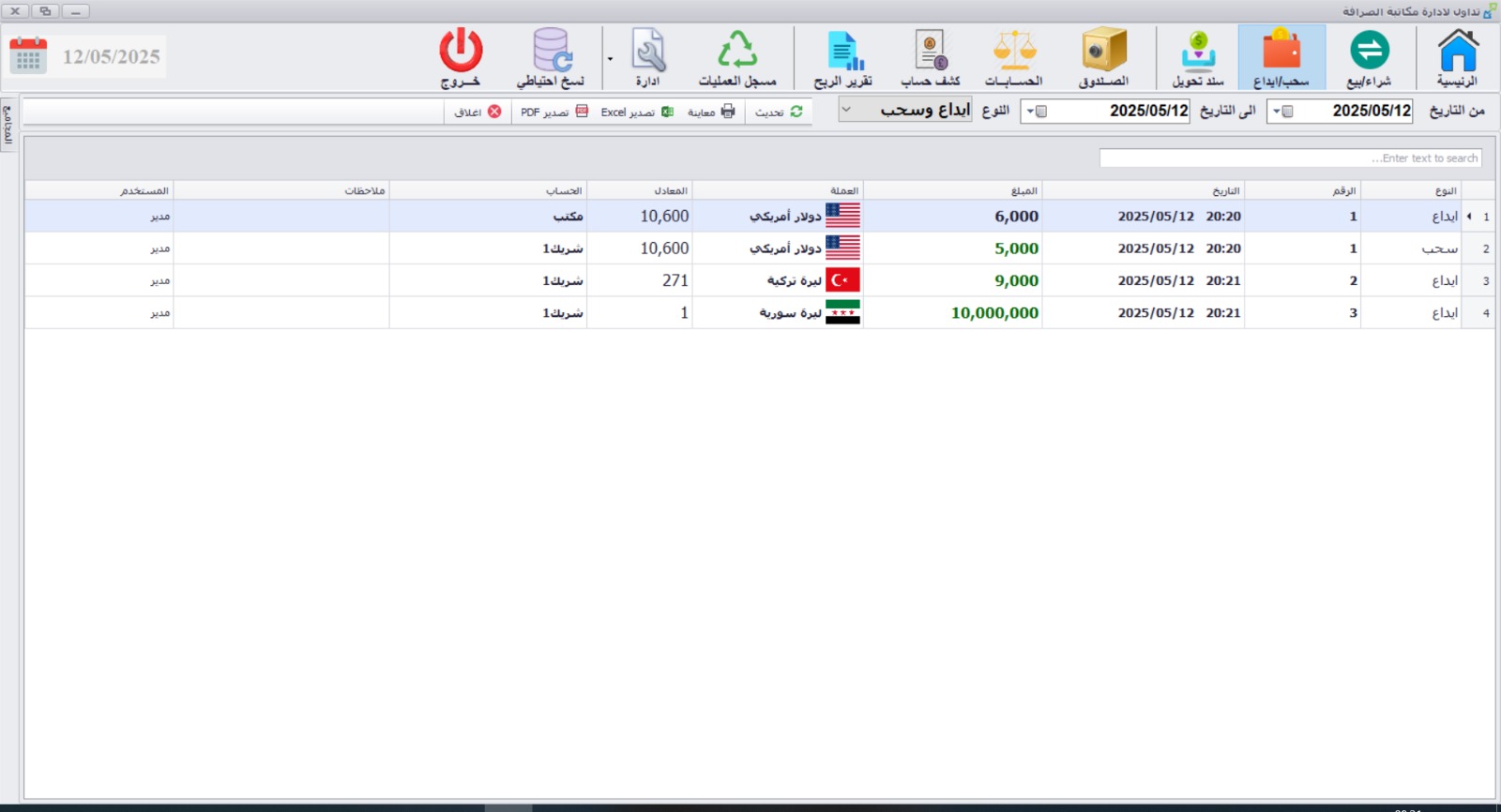Open the من التاريخ date picker dropdown

pyautogui.click(x=1277, y=112)
